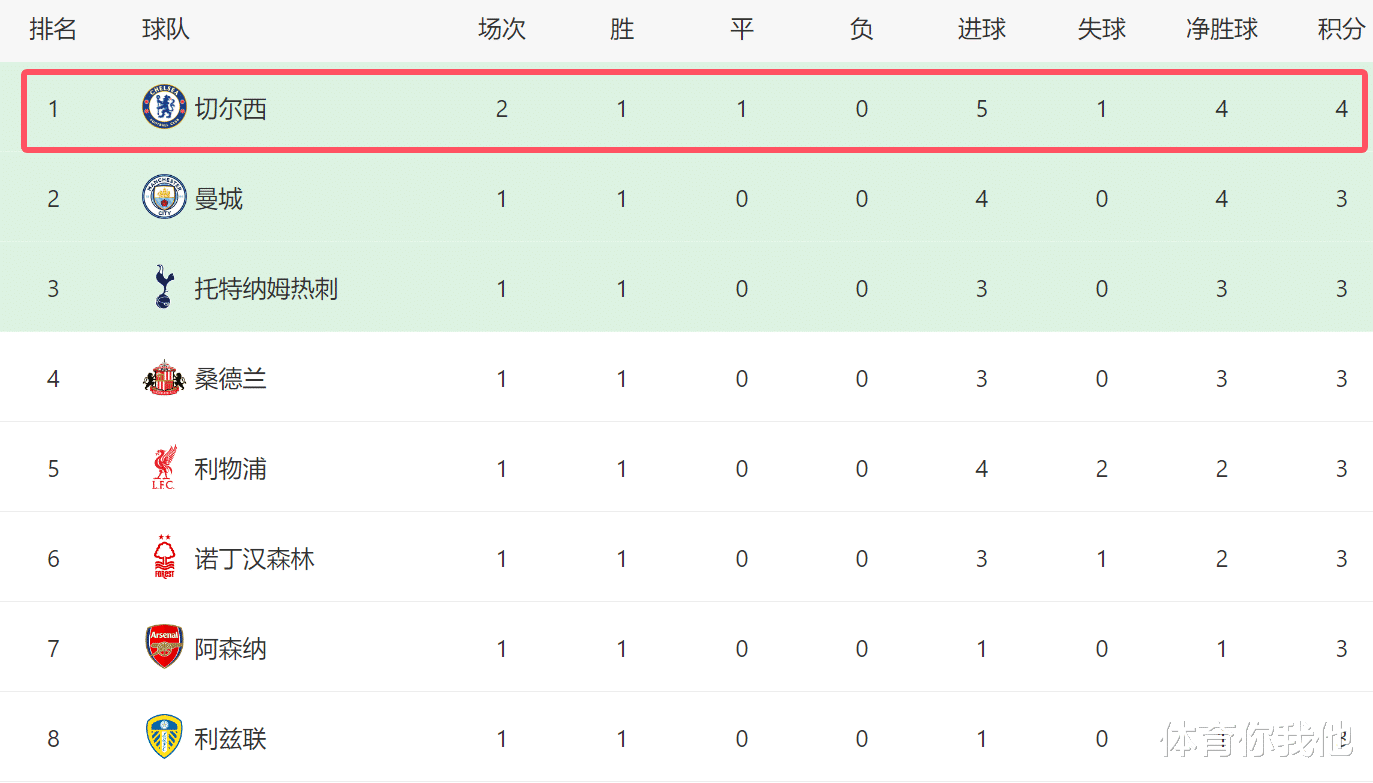Click the 排名 header cell
Viewport: 1373px width, 783px height.
tap(53, 30)
